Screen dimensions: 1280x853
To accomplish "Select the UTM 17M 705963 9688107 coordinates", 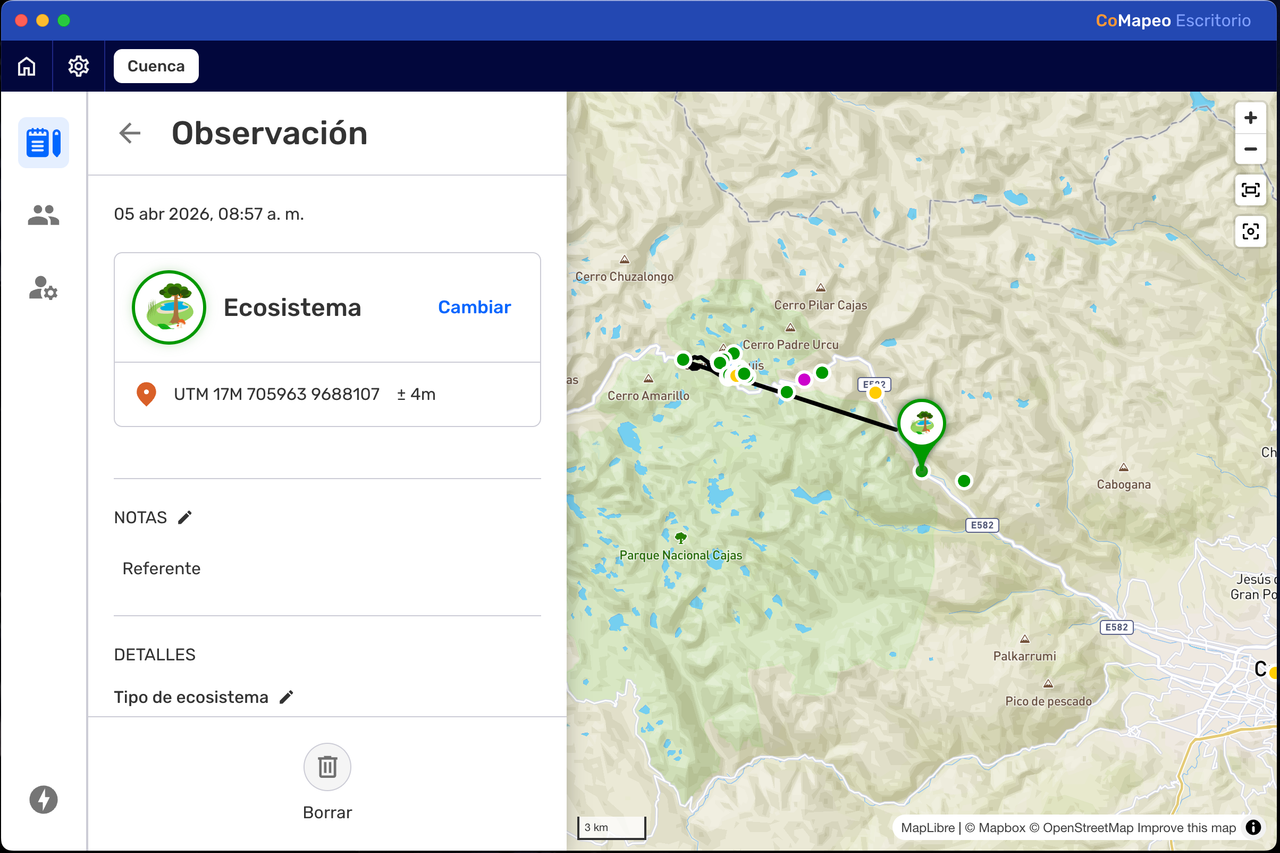I will pos(277,394).
